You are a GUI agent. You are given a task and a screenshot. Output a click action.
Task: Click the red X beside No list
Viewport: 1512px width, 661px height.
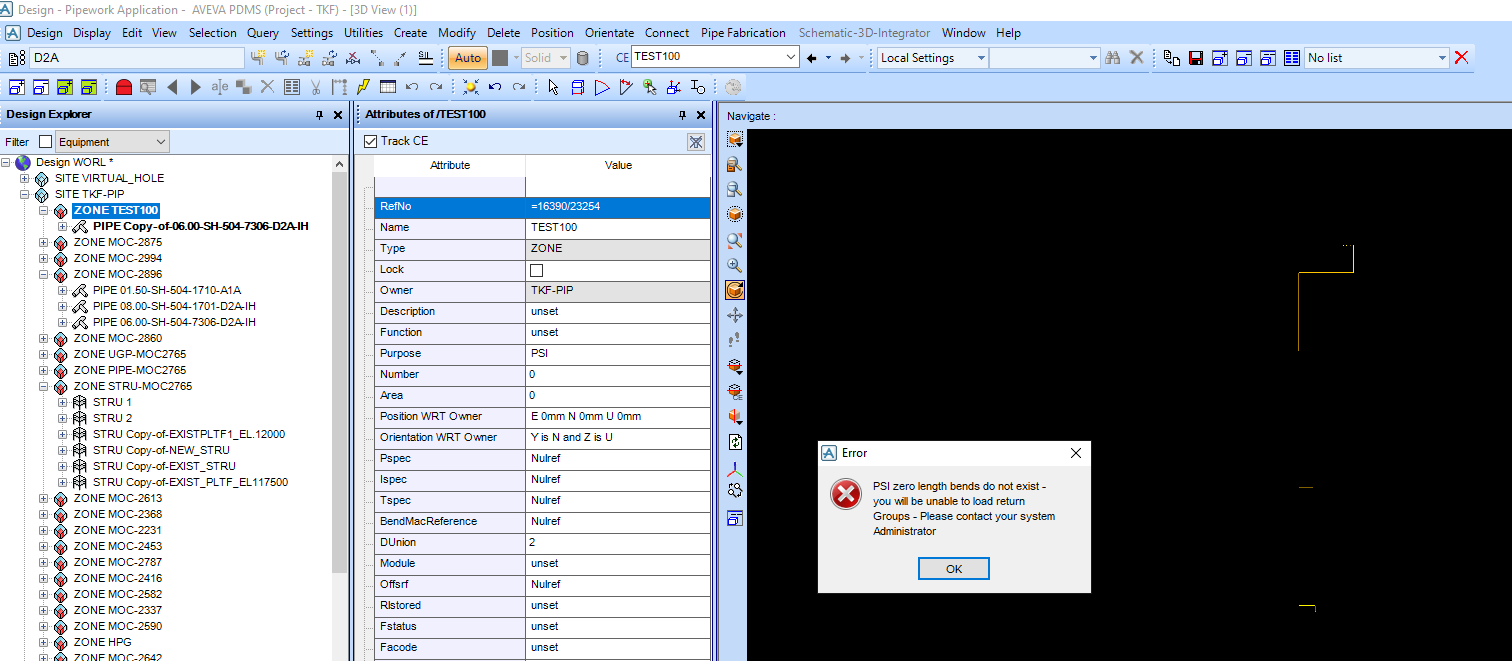(1462, 57)
